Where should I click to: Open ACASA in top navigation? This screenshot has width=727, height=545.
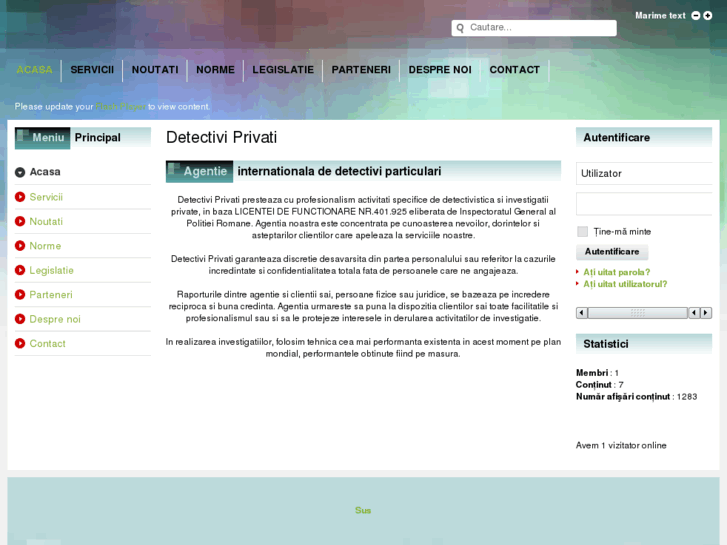tap(34, 70)
